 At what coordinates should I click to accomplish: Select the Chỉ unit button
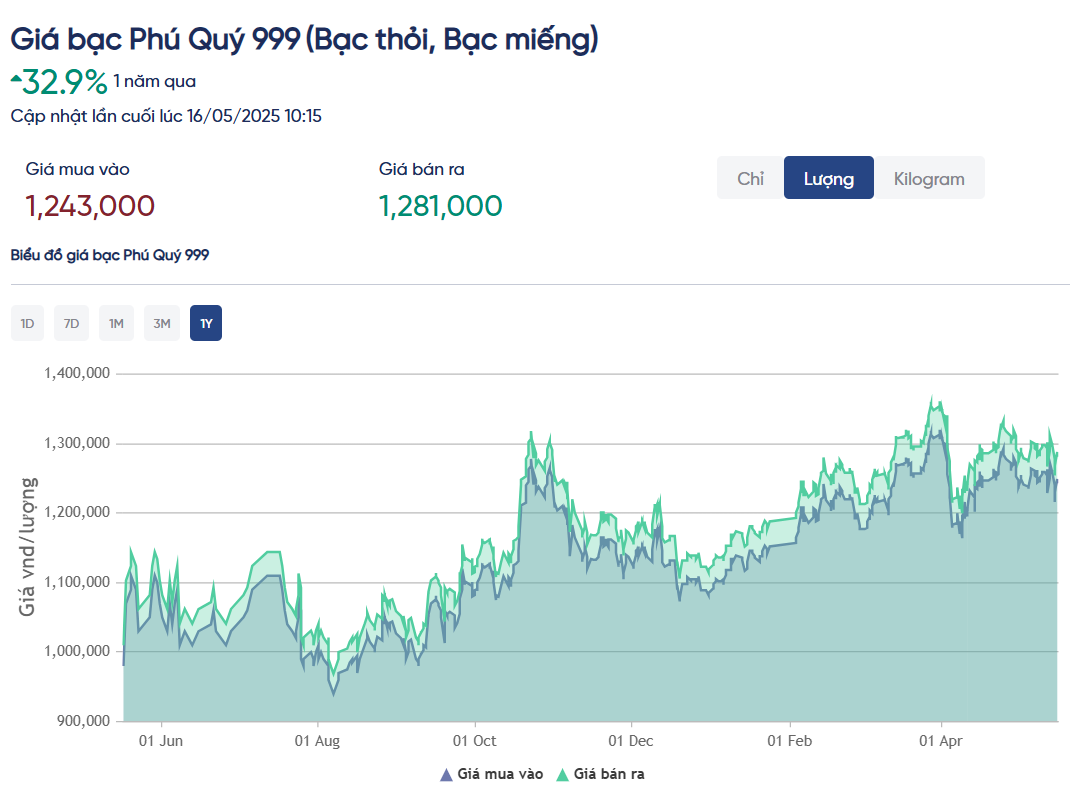point(750,178)
